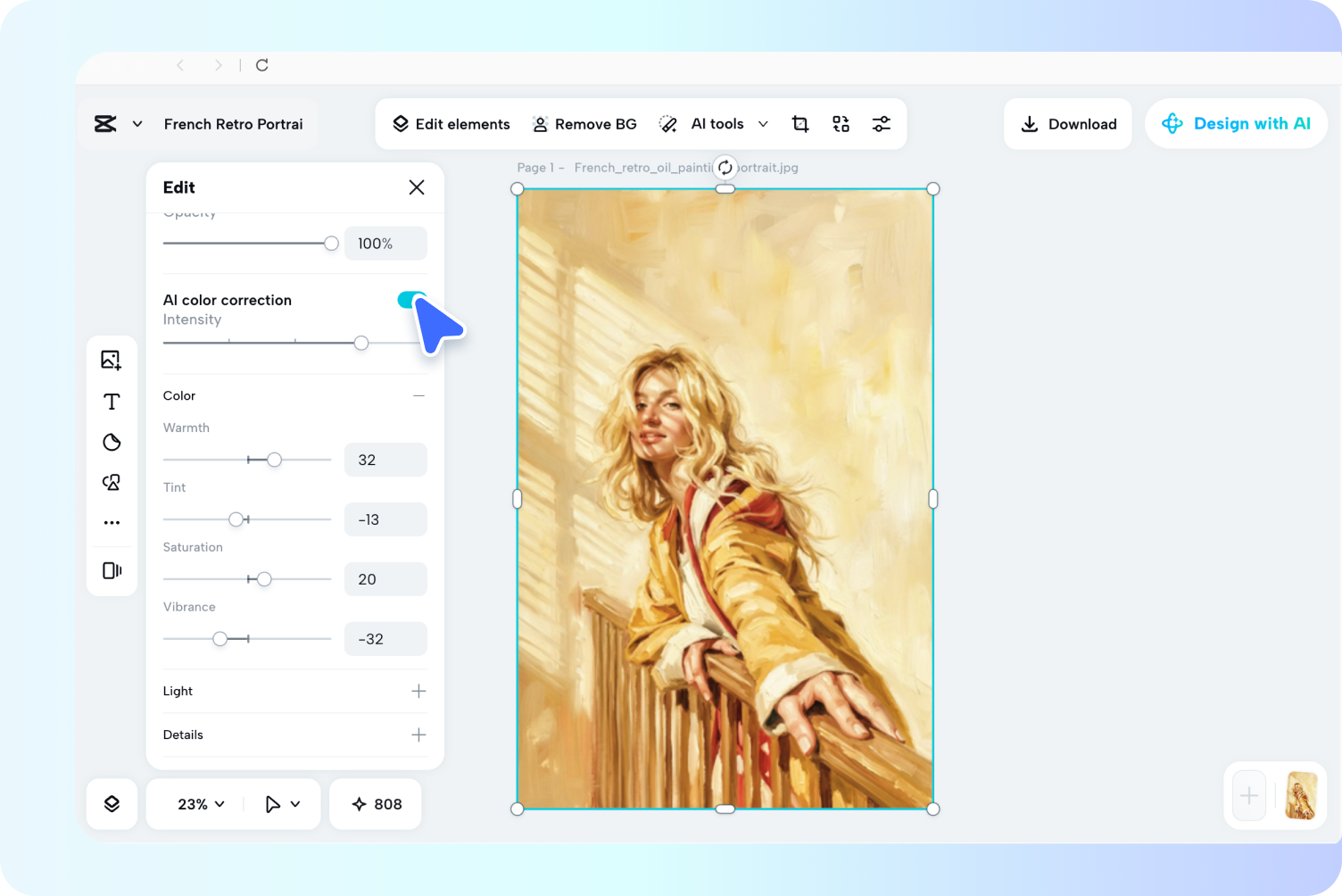Select the portrait thumbnail at bottom right
This screenshot has width=1342, height=896.
(1300, 797)
